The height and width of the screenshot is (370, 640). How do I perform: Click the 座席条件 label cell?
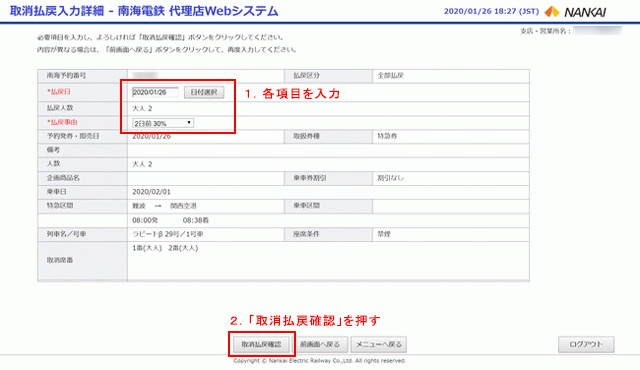[328, 234]
